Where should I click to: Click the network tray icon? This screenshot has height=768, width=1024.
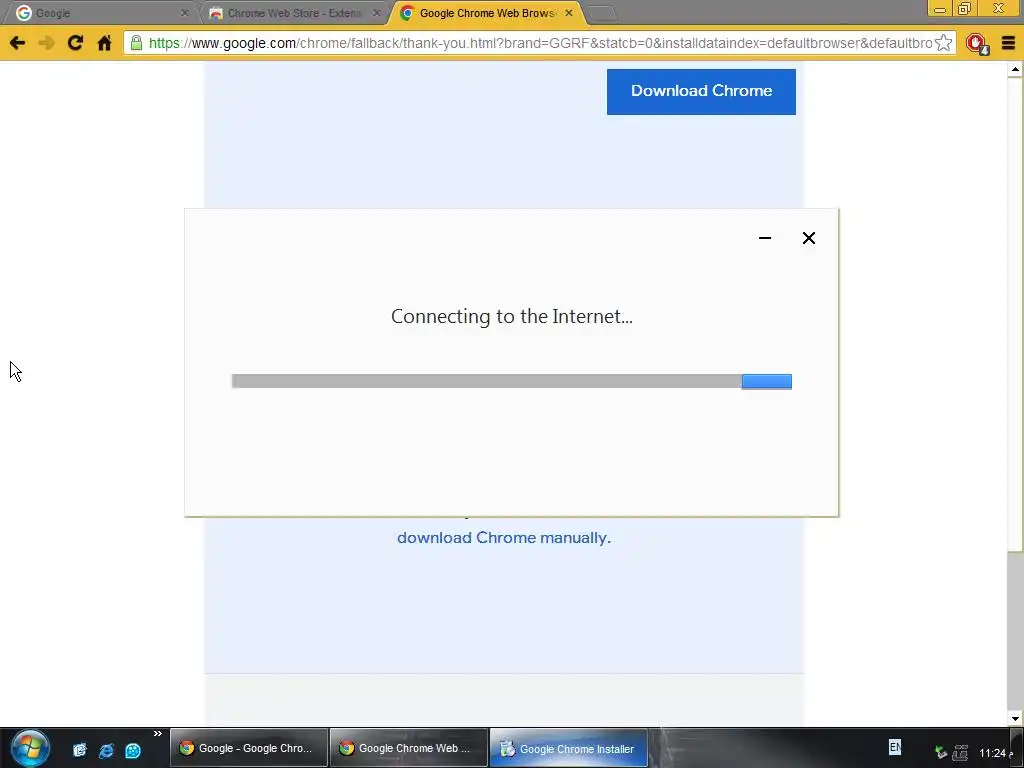[960, 753]
